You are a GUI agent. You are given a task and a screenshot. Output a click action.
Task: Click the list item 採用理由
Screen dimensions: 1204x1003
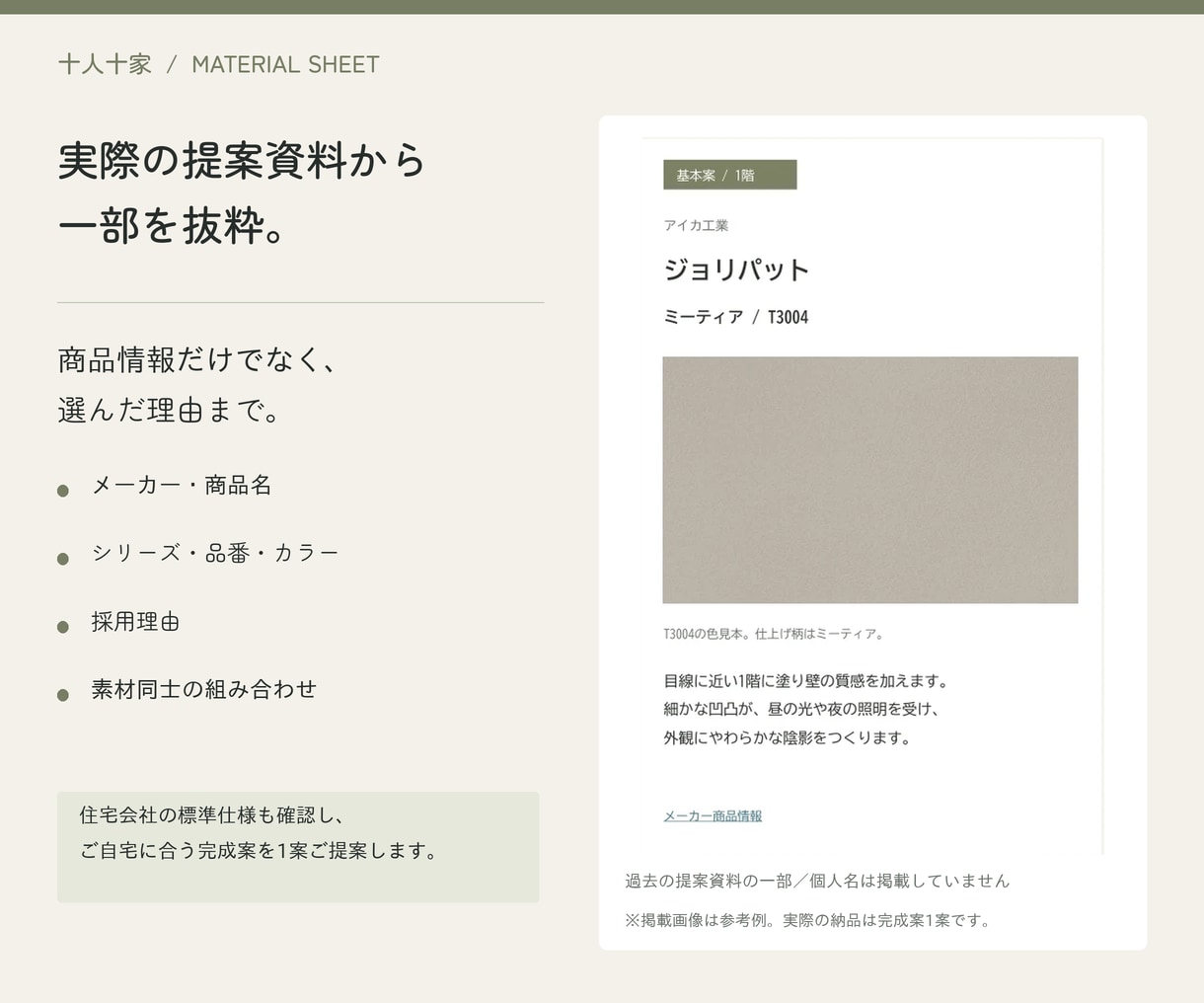click(135, 622)
